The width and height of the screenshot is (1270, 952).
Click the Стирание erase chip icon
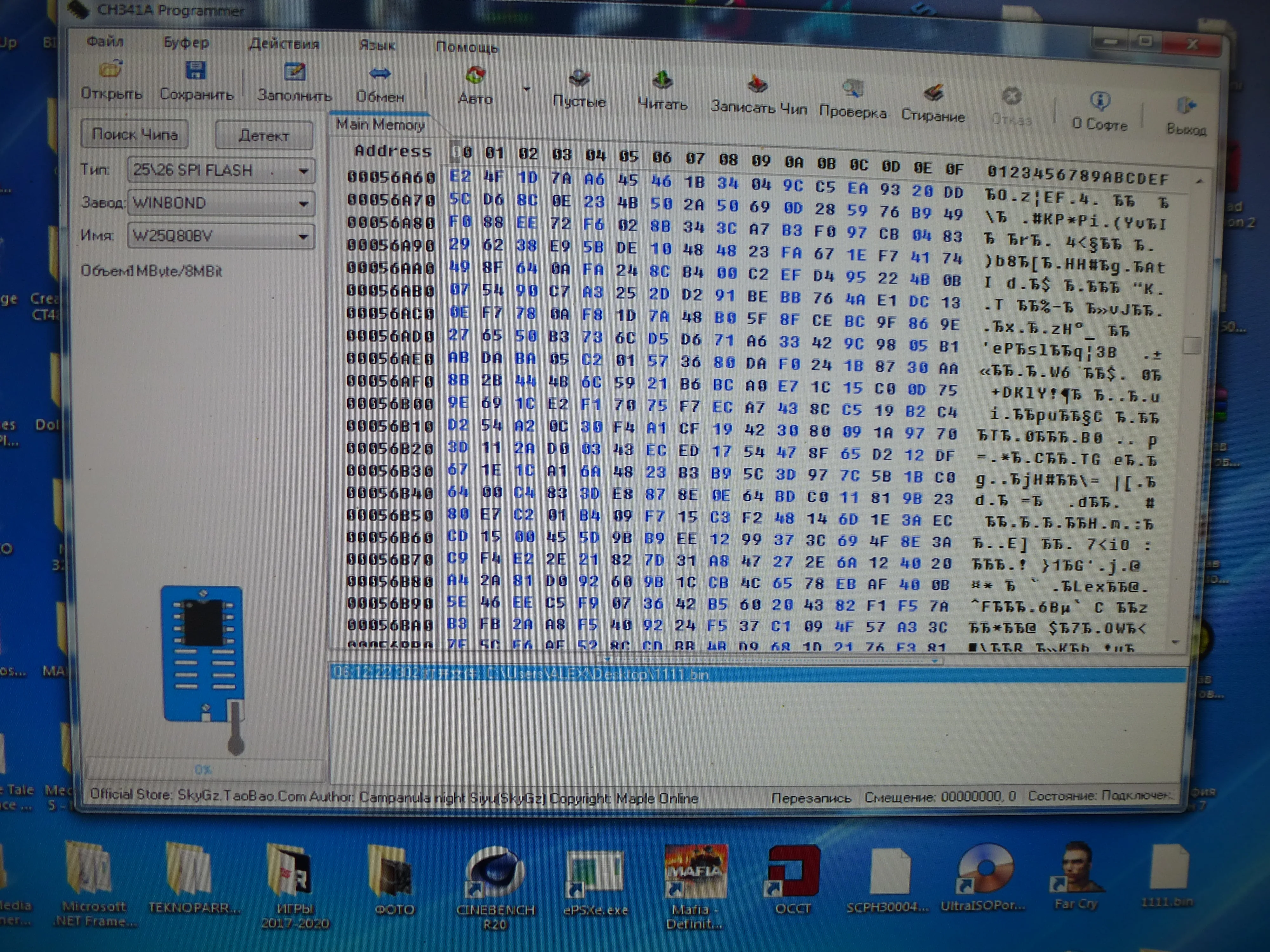point(933,93)
